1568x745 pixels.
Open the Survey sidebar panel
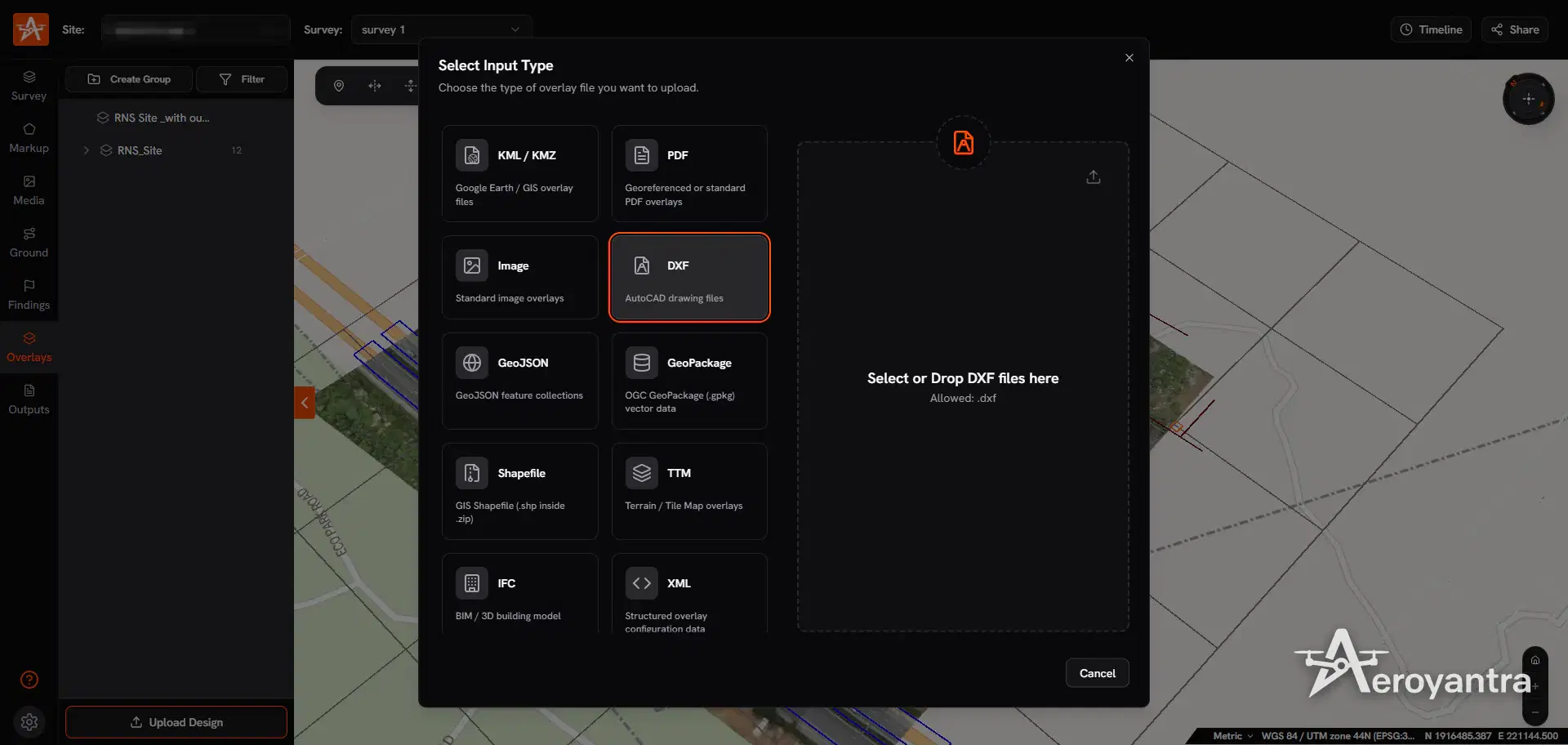(29, 86)
